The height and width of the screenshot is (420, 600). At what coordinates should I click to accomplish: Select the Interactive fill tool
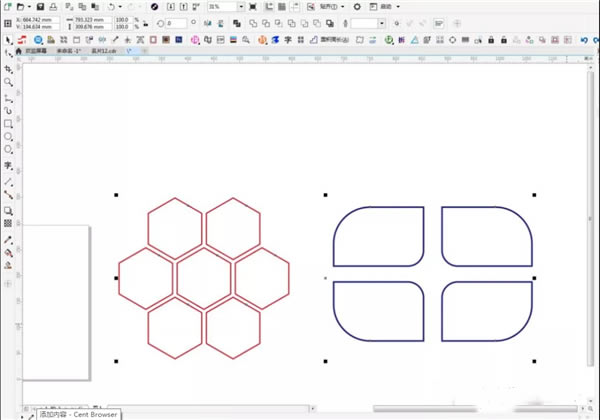pyautogui.click(x=8, y=253)
